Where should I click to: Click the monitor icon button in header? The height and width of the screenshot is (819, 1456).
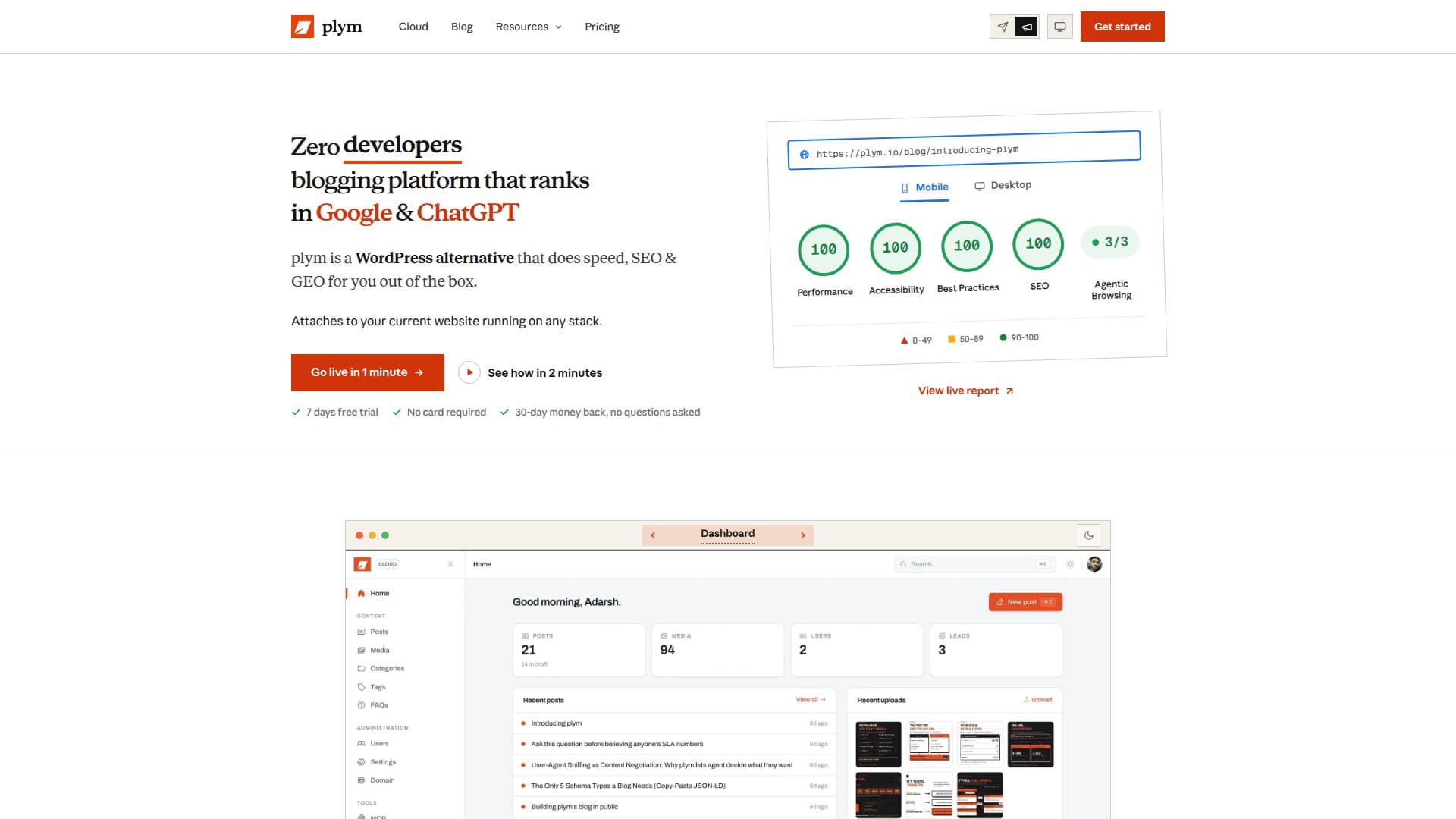pos(1060,27)
